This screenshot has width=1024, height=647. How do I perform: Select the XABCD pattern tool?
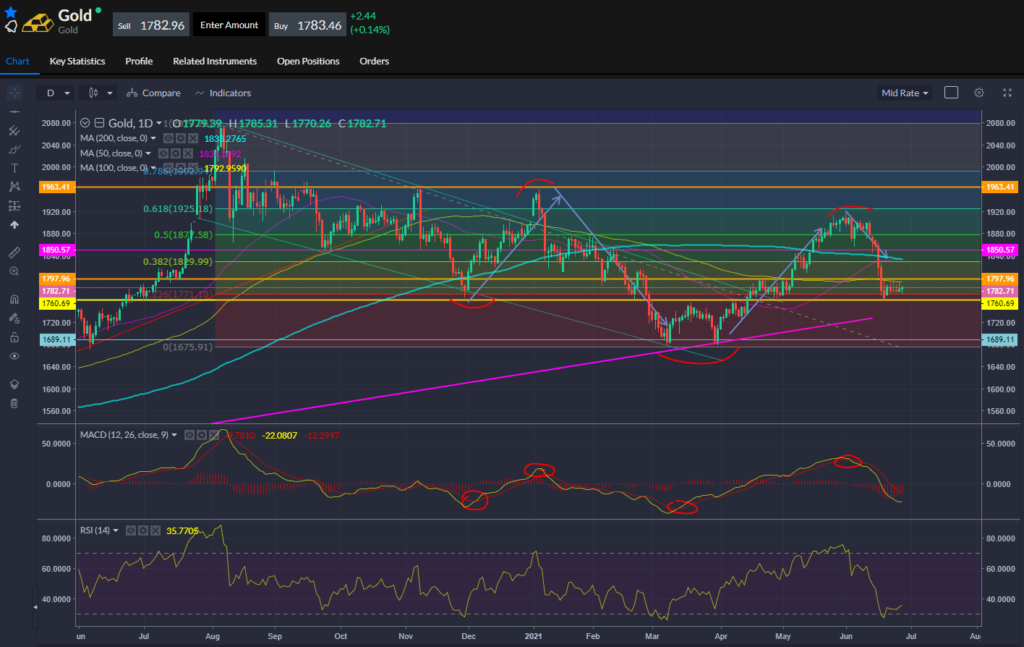(14, 187)
